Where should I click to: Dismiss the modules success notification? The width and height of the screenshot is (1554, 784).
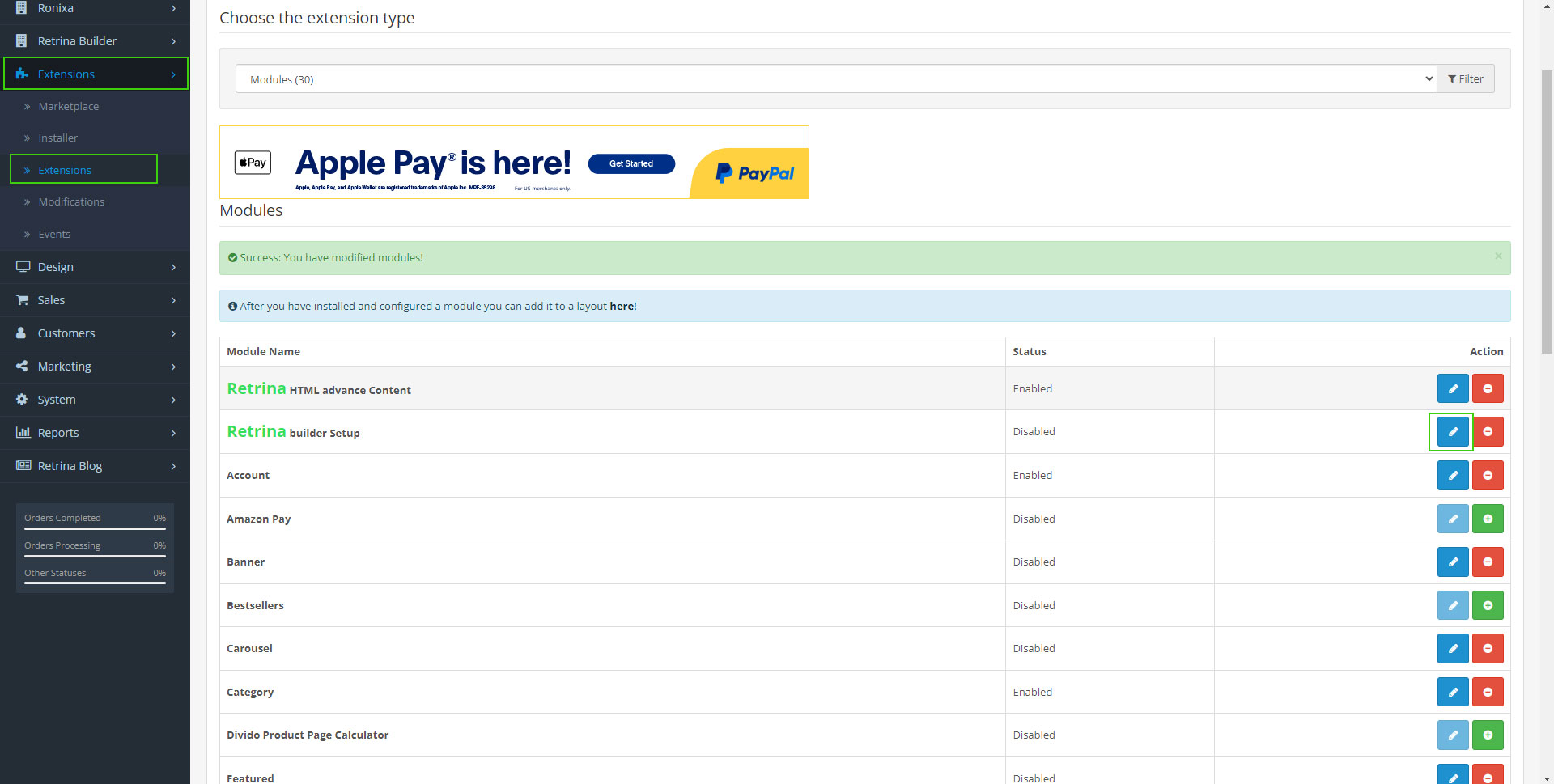pyautogui.click(x=1498, y=256)
